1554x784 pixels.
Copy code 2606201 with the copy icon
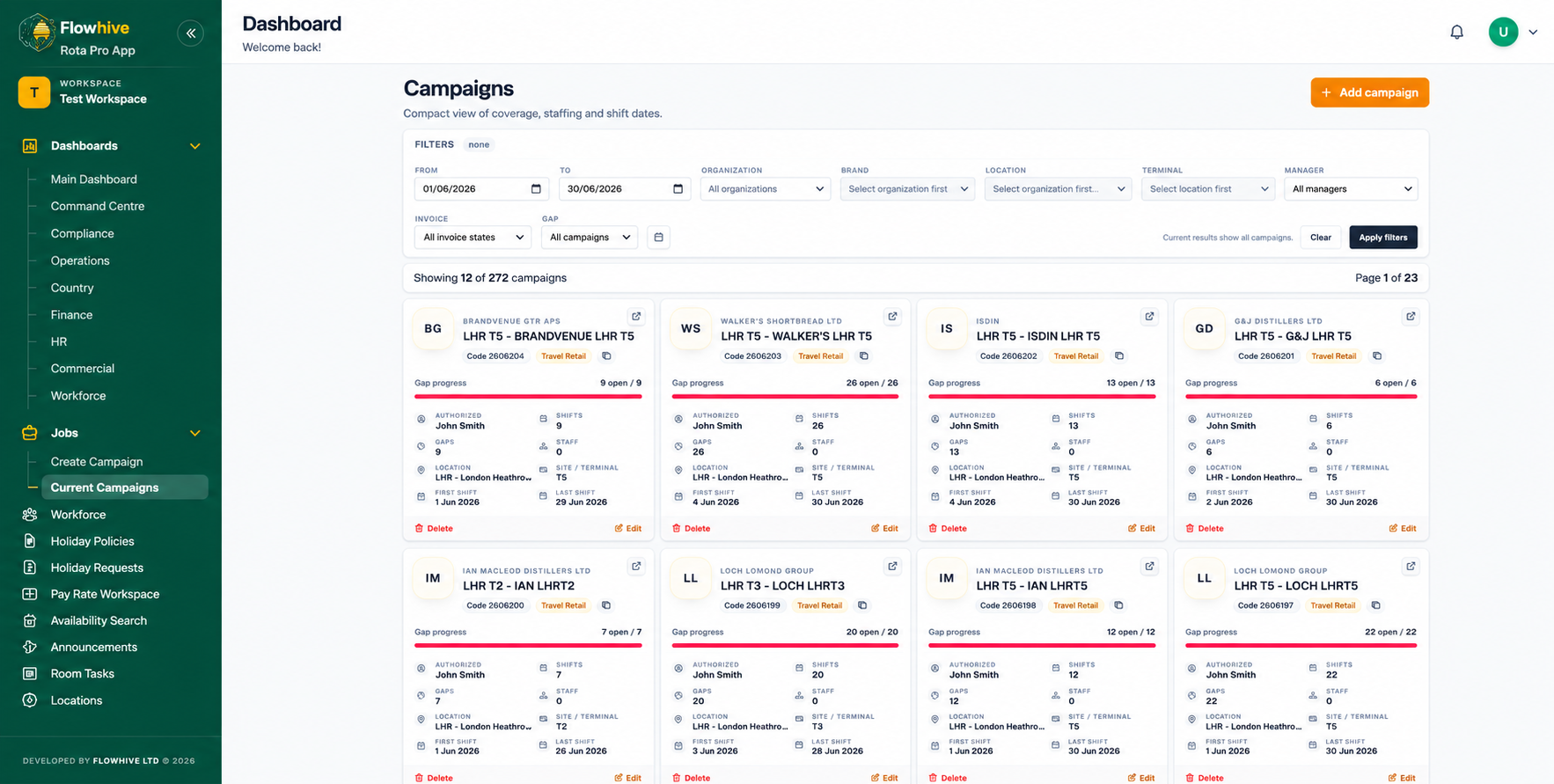[1377, 356]
